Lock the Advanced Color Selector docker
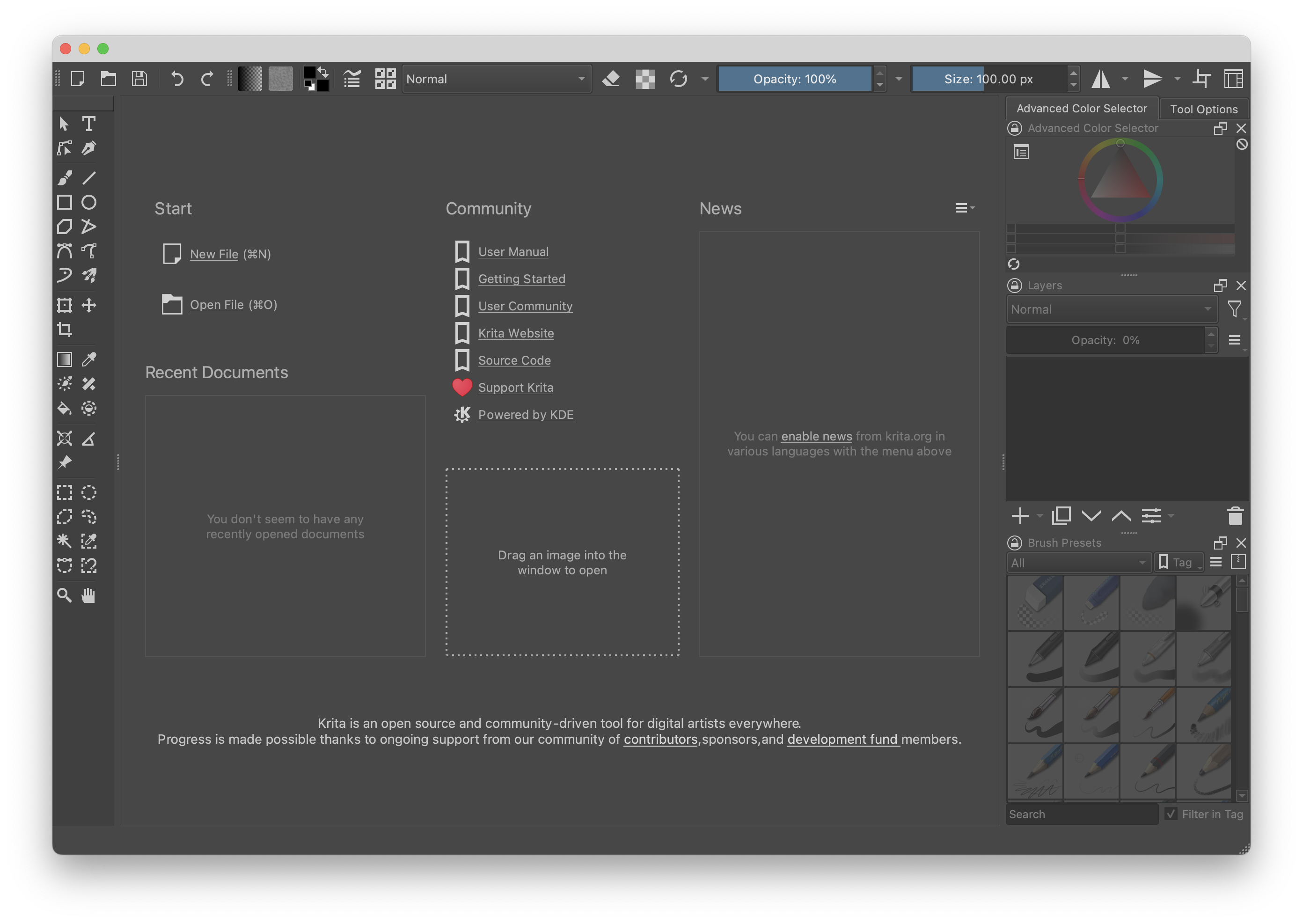This screenshot has height=924, width=1303. pos(1014,128)
